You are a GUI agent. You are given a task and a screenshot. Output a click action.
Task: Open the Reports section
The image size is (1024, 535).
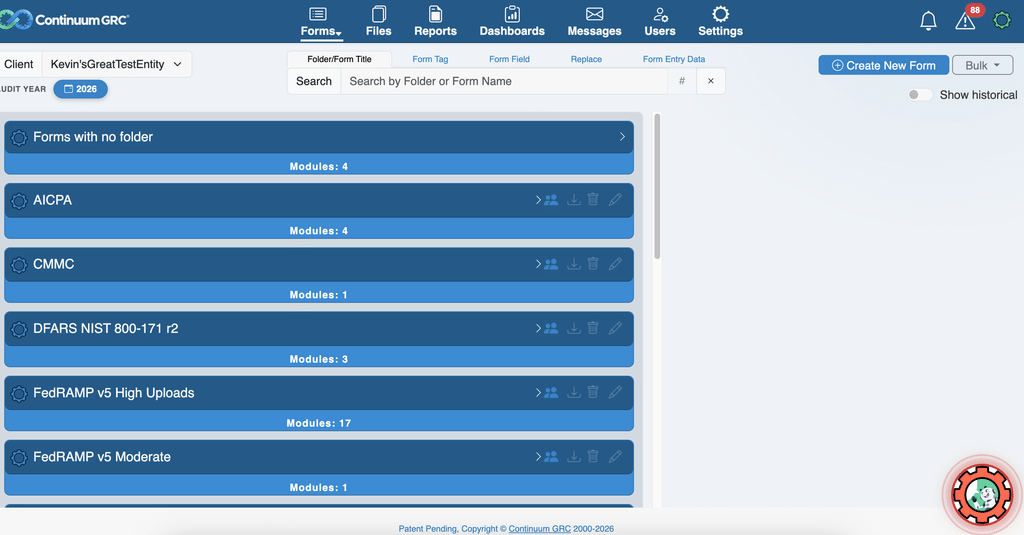point(435,22)
